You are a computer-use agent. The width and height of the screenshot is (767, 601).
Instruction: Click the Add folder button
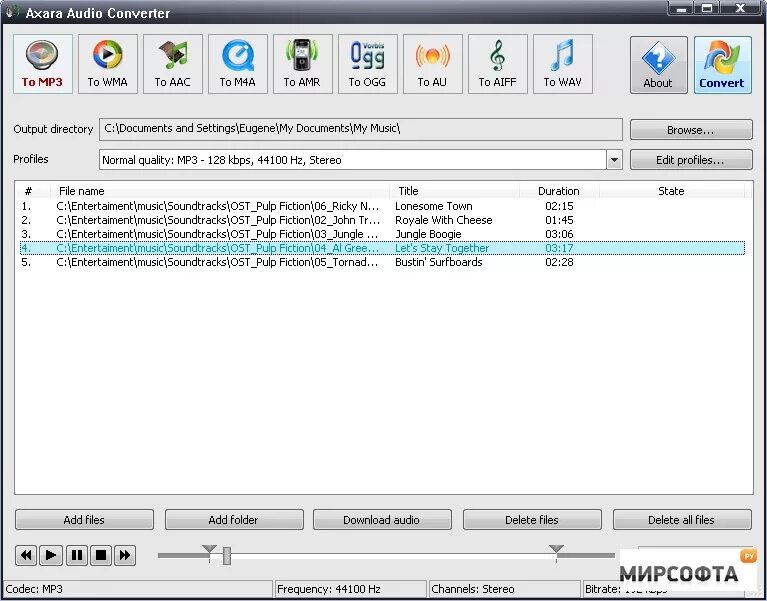coord(234,520)
